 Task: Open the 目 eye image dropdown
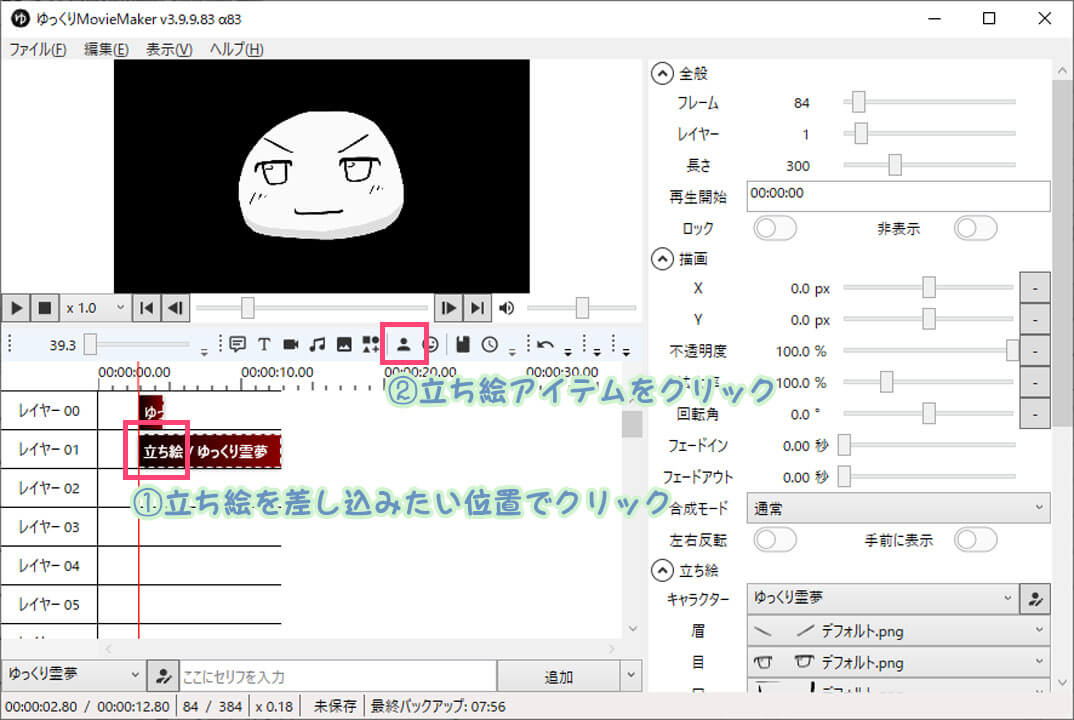[x=898, y=662]
